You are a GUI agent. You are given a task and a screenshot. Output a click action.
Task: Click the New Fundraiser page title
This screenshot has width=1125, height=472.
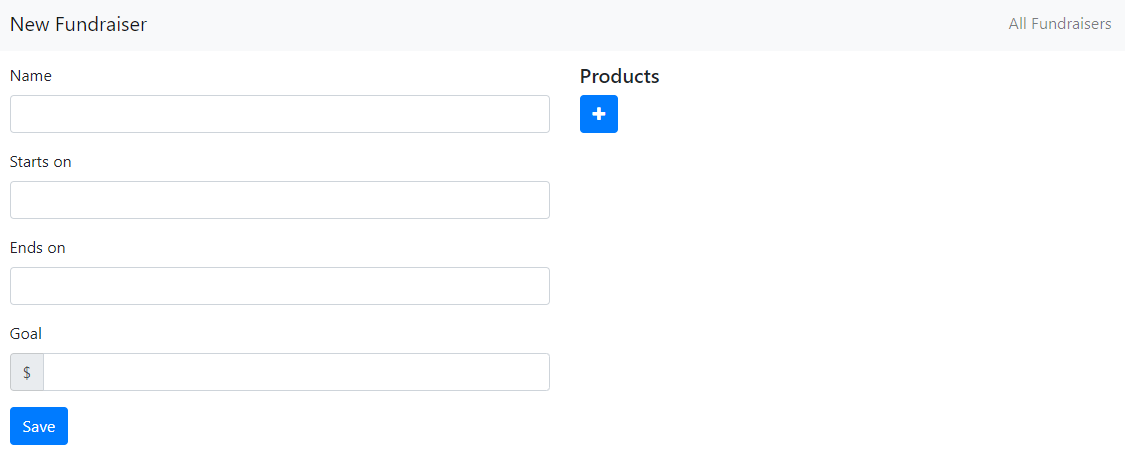[x=78, y=25]
